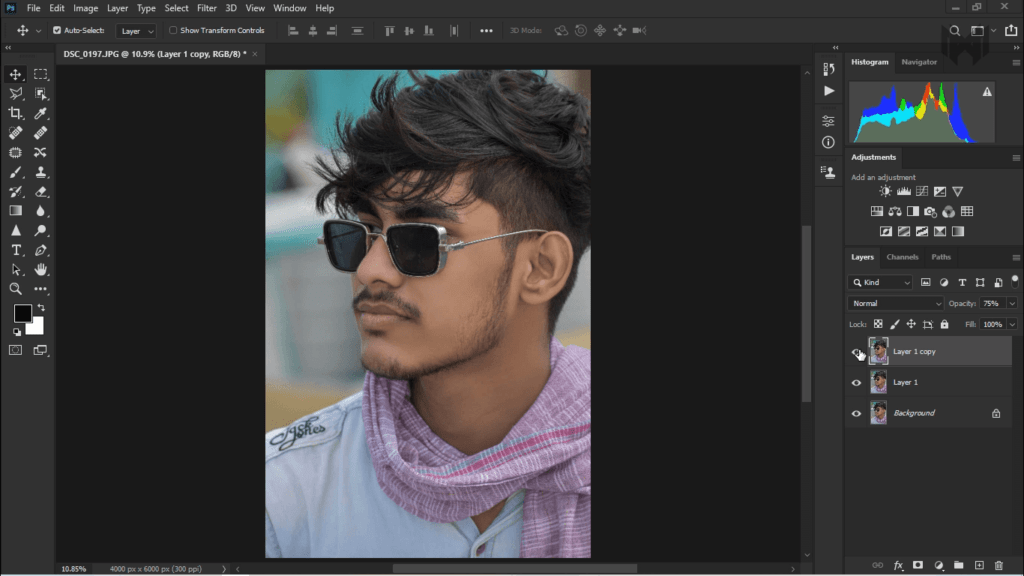Open the Select menu
This screenshot has height=576, width=1024.
tap(176, 8)
